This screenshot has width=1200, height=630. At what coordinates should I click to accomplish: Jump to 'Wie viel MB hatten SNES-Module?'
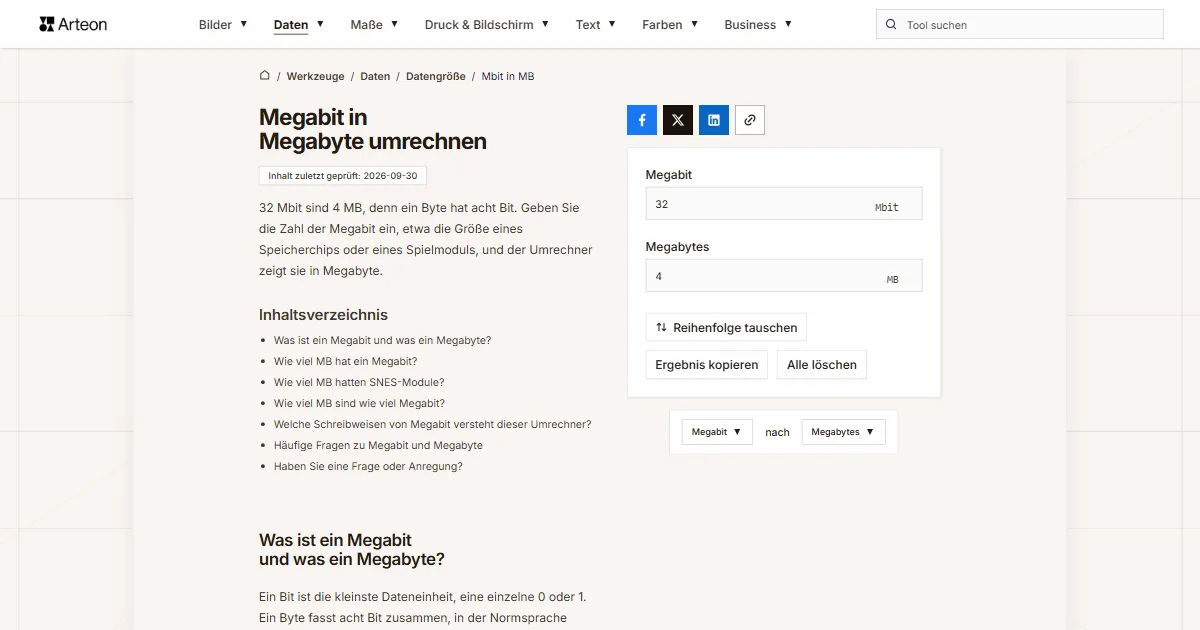[x=359, y=382]
